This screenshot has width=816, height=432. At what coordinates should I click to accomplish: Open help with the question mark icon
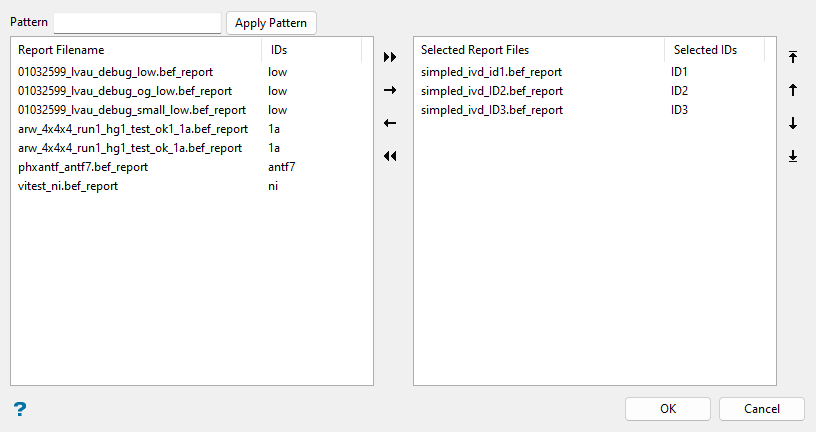[19, 408]
